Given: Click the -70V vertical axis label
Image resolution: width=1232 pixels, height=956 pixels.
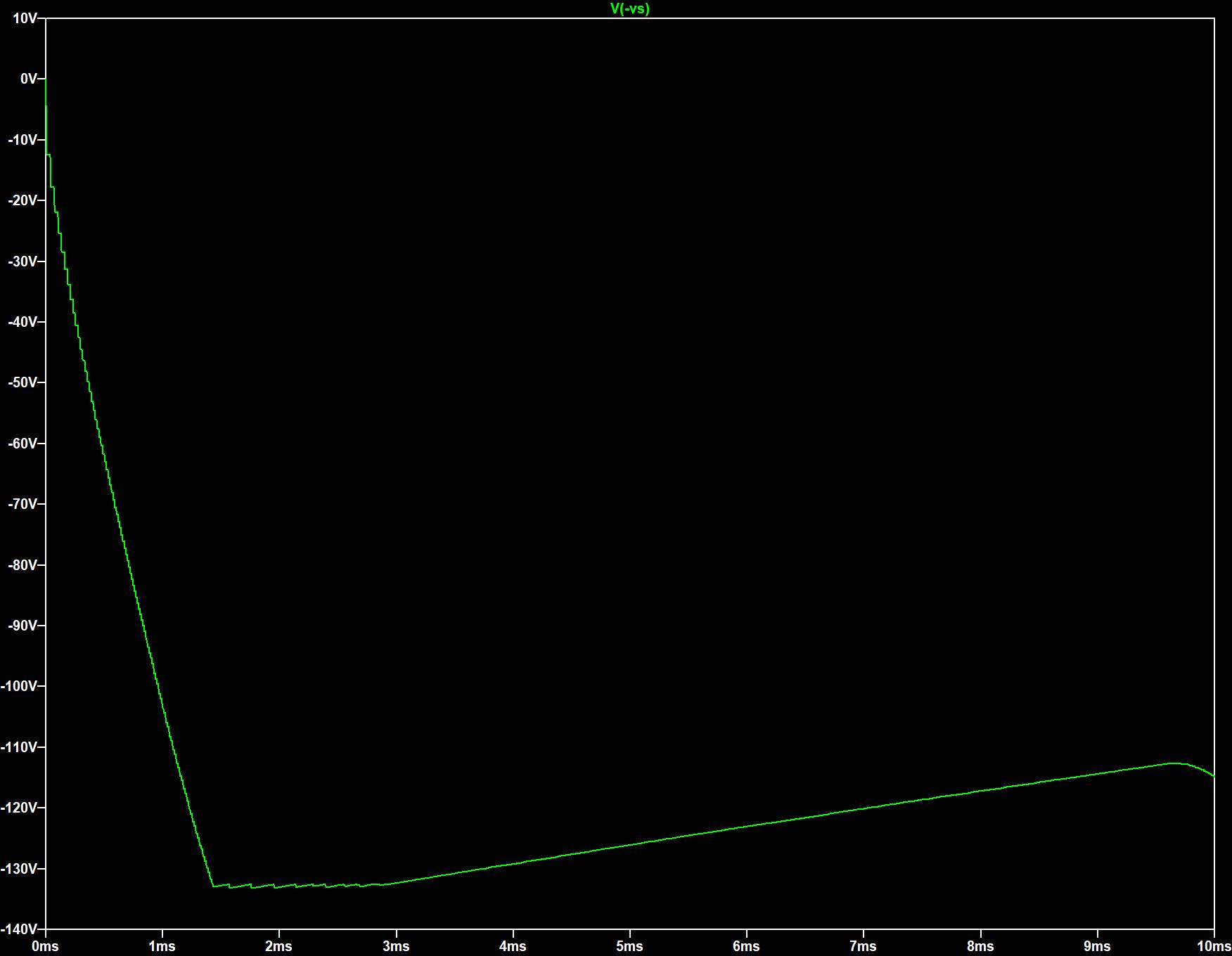Looking at the screenshot, I should coord(23,504).
